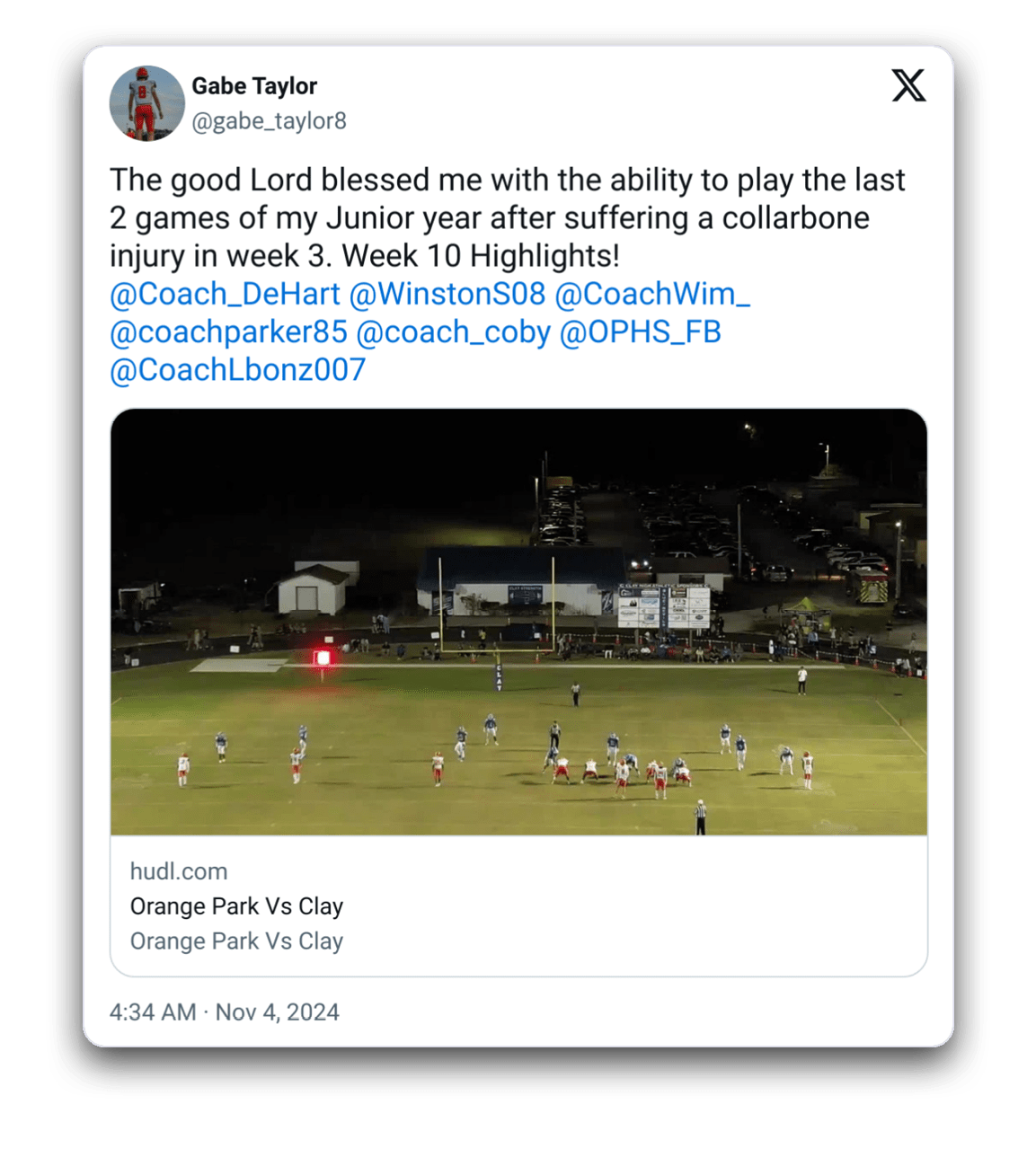Click the Nov 4, 2024 date

pyautogui.click(x=278, y=1012)
